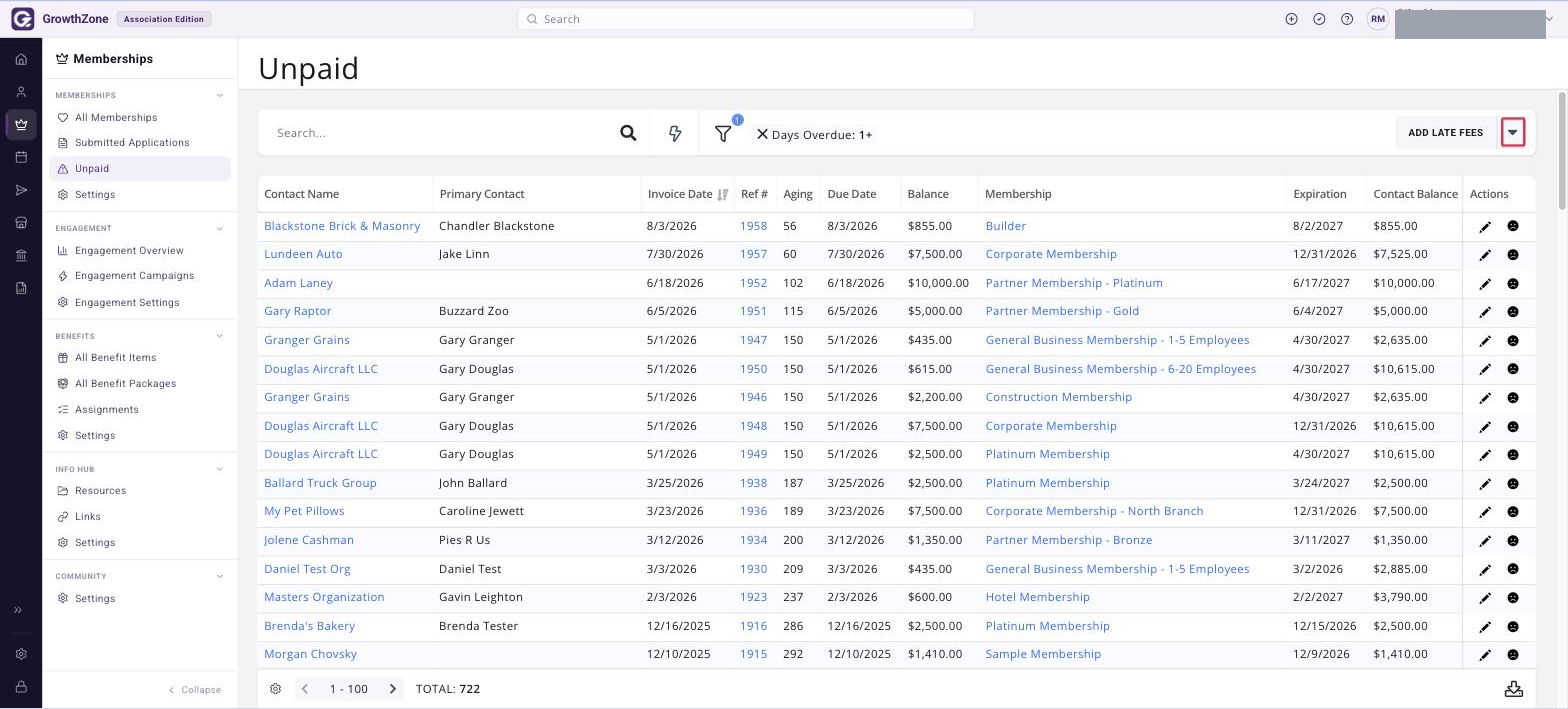Click the Add Late Fees button

pos(1446,133)
